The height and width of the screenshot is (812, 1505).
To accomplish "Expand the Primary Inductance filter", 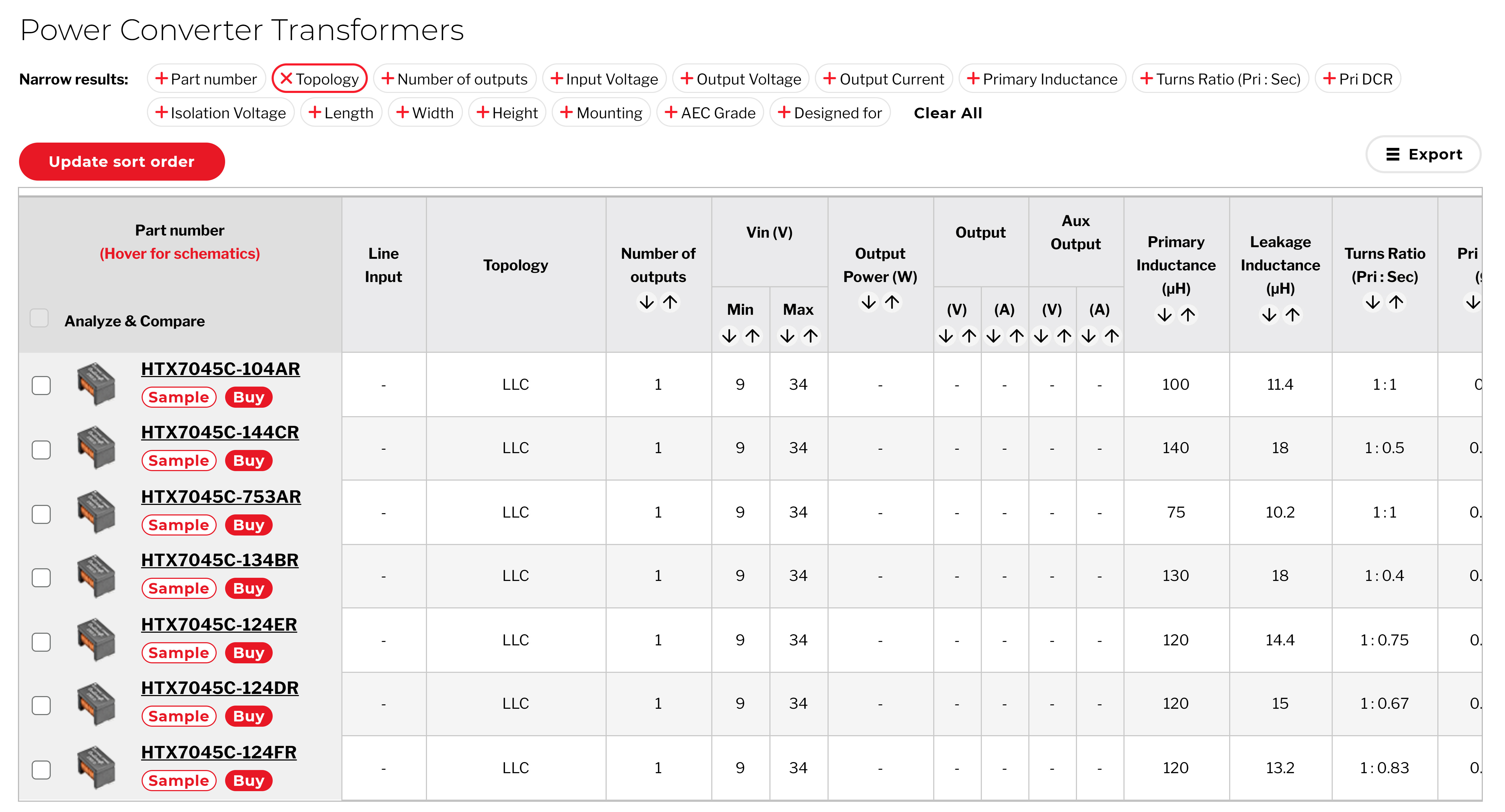I will 1042,79.
